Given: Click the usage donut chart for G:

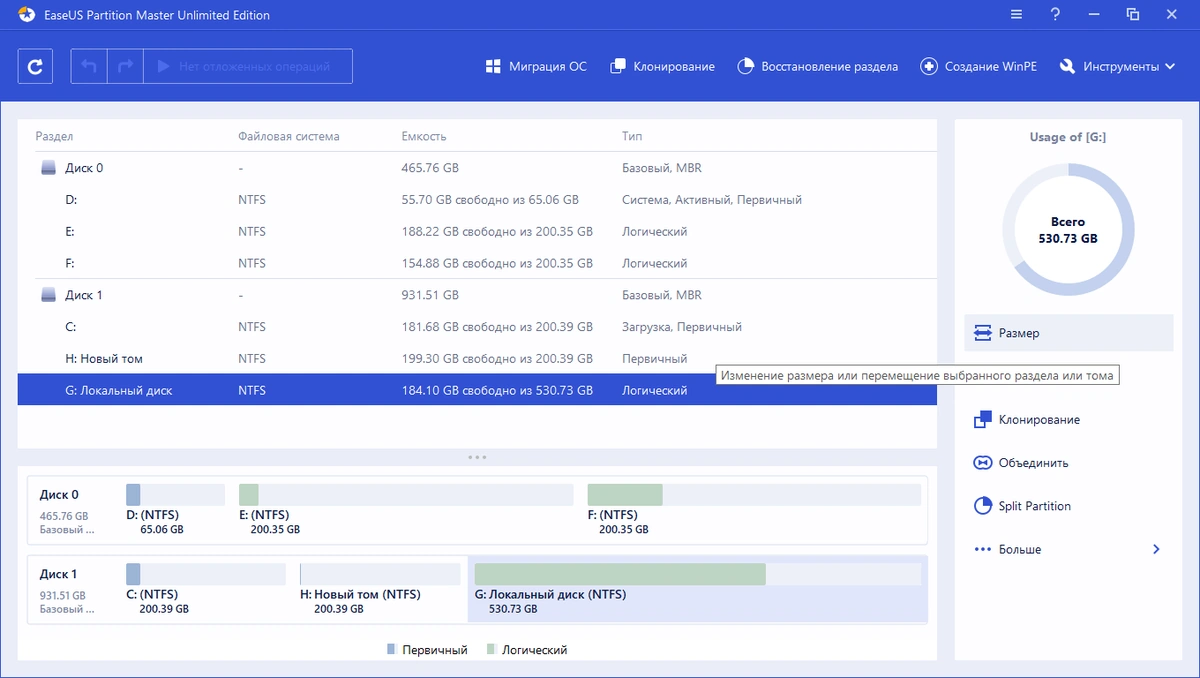Looking at the screenshot, I should click(x=1068, y=230).
